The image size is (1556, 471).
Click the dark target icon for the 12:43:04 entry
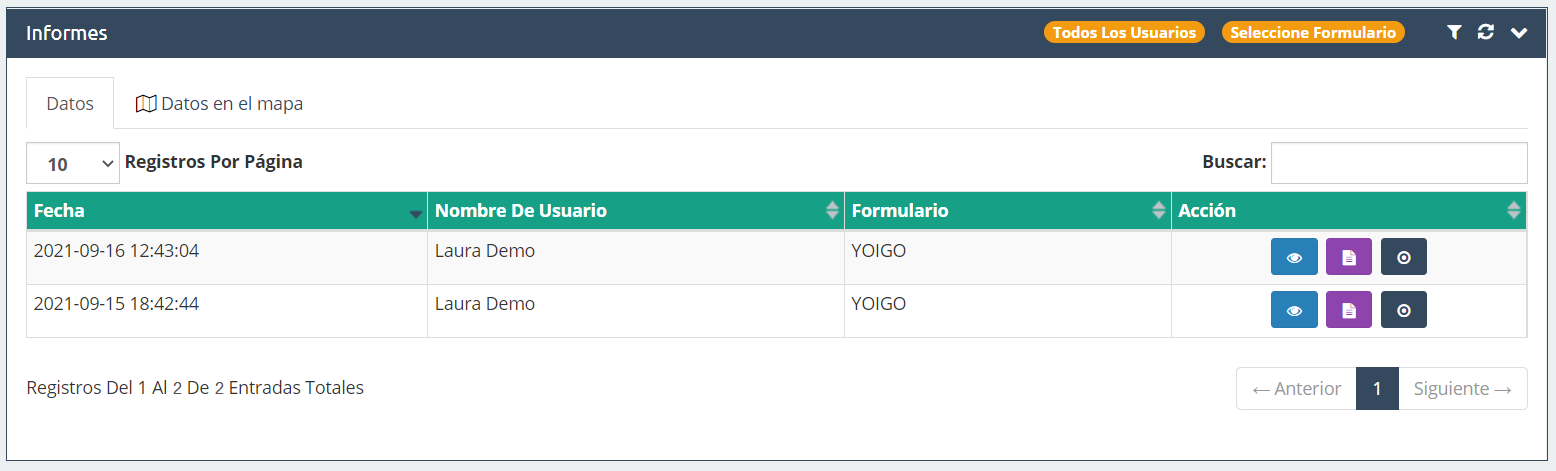1404,257
